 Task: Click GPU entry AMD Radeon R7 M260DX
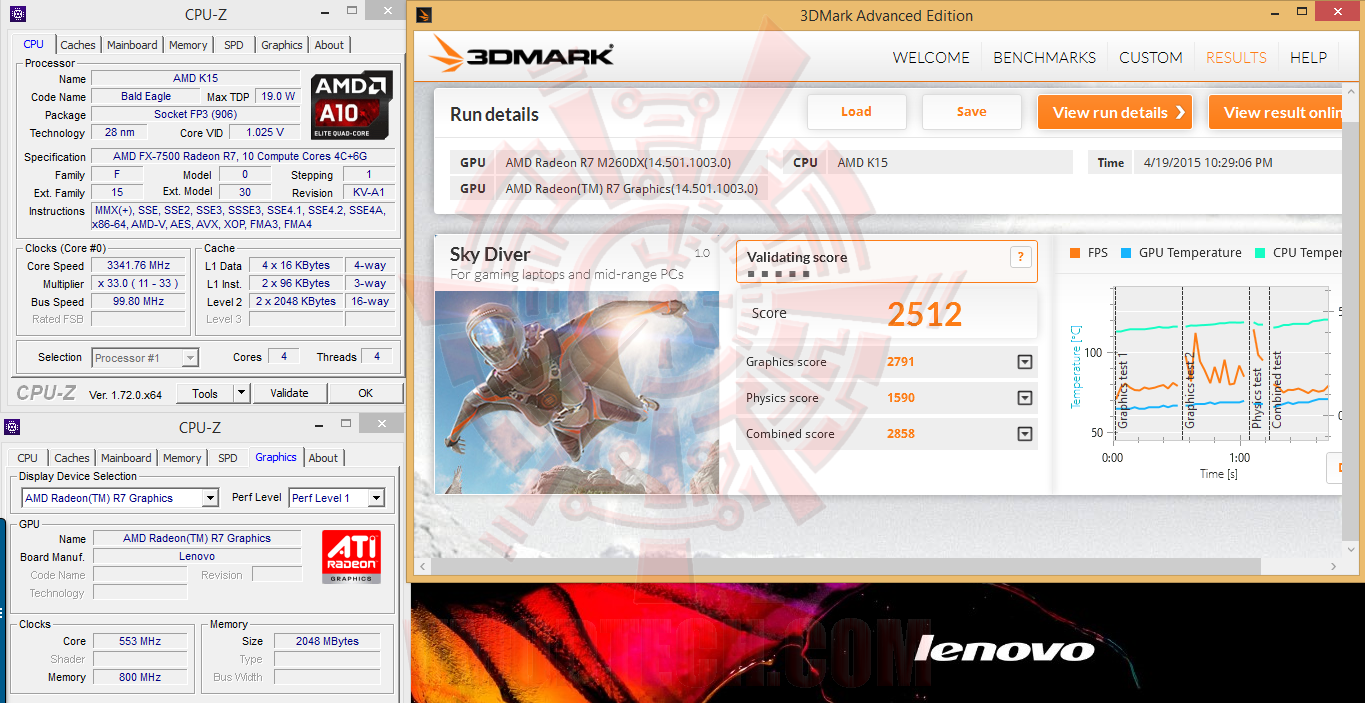tap(617, 163)
